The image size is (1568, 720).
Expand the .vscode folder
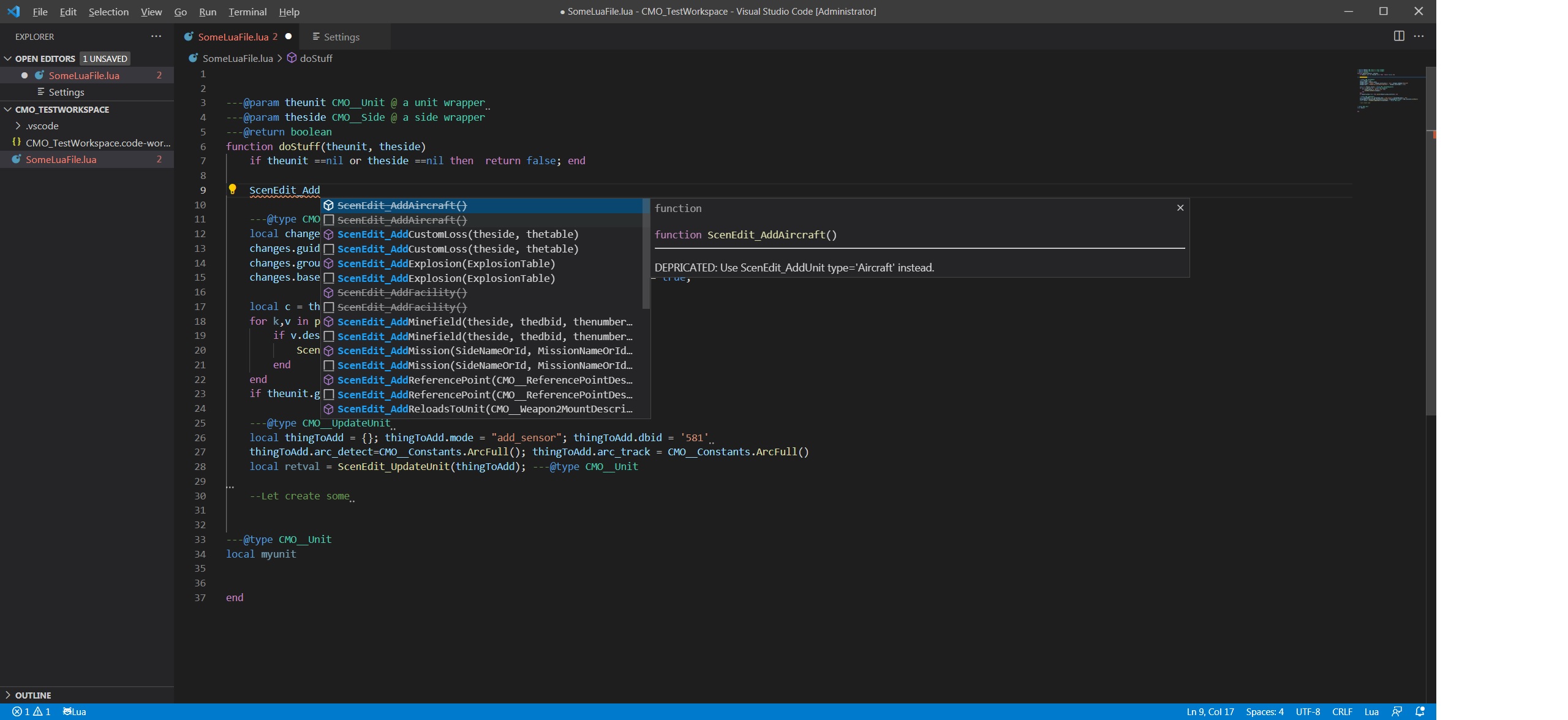click(18, 126)
